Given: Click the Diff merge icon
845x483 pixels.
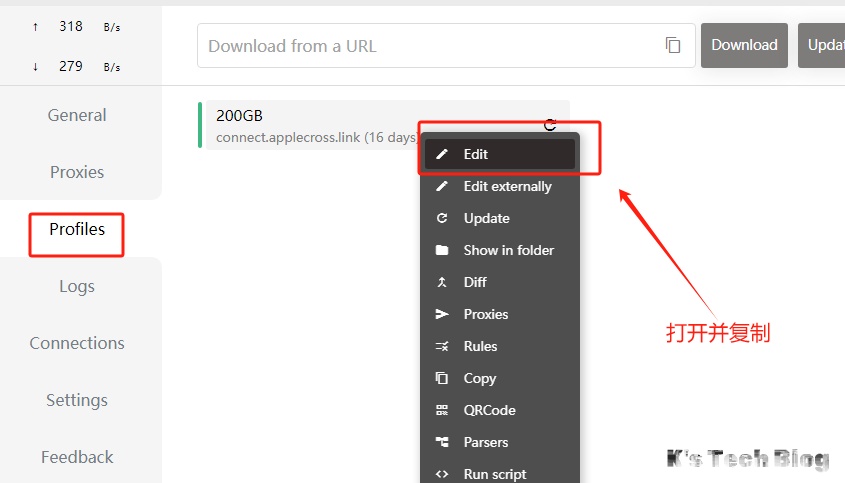Looking at the screenshot, I should coord(442,282).
